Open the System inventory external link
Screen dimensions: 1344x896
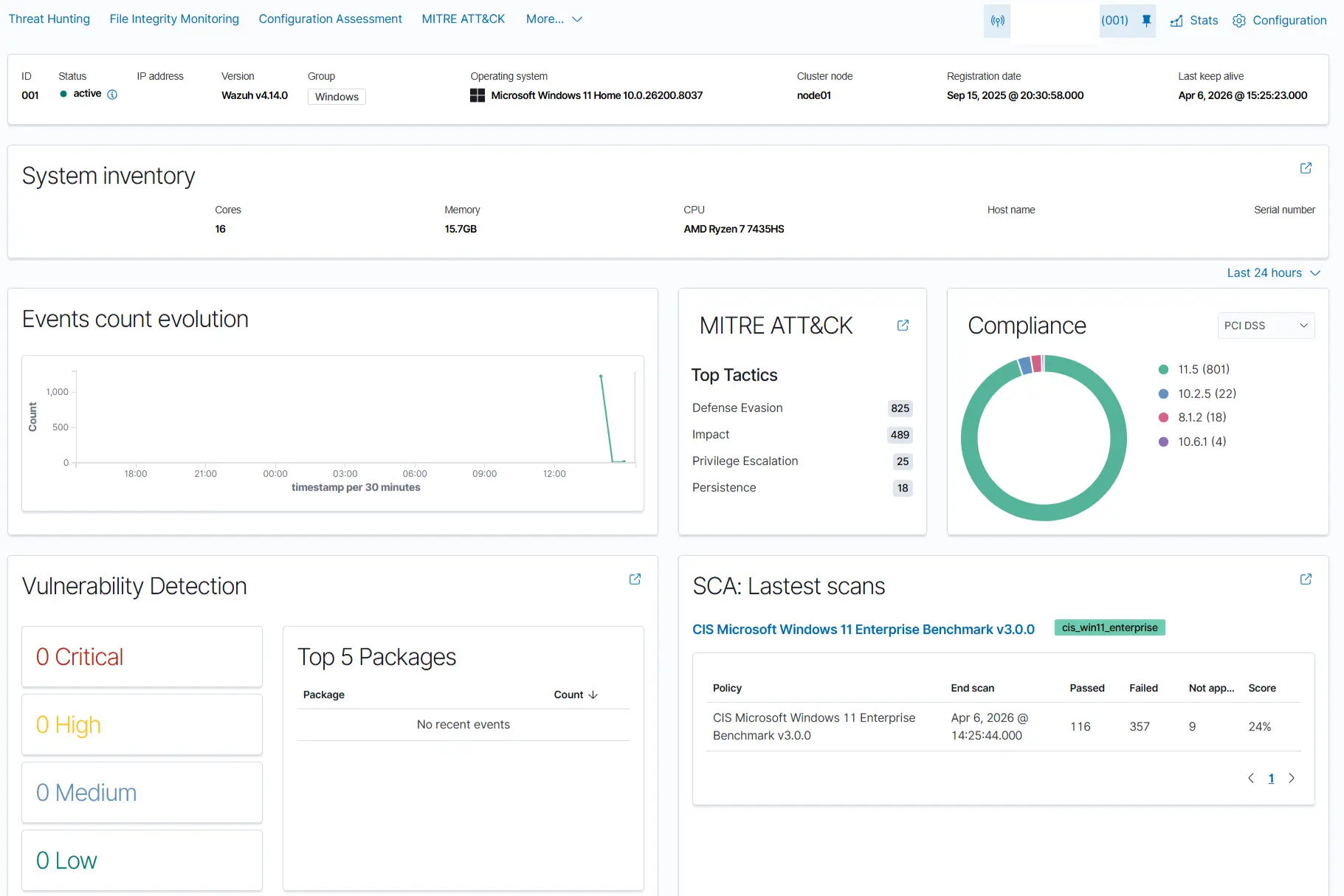pos(1305,168)
